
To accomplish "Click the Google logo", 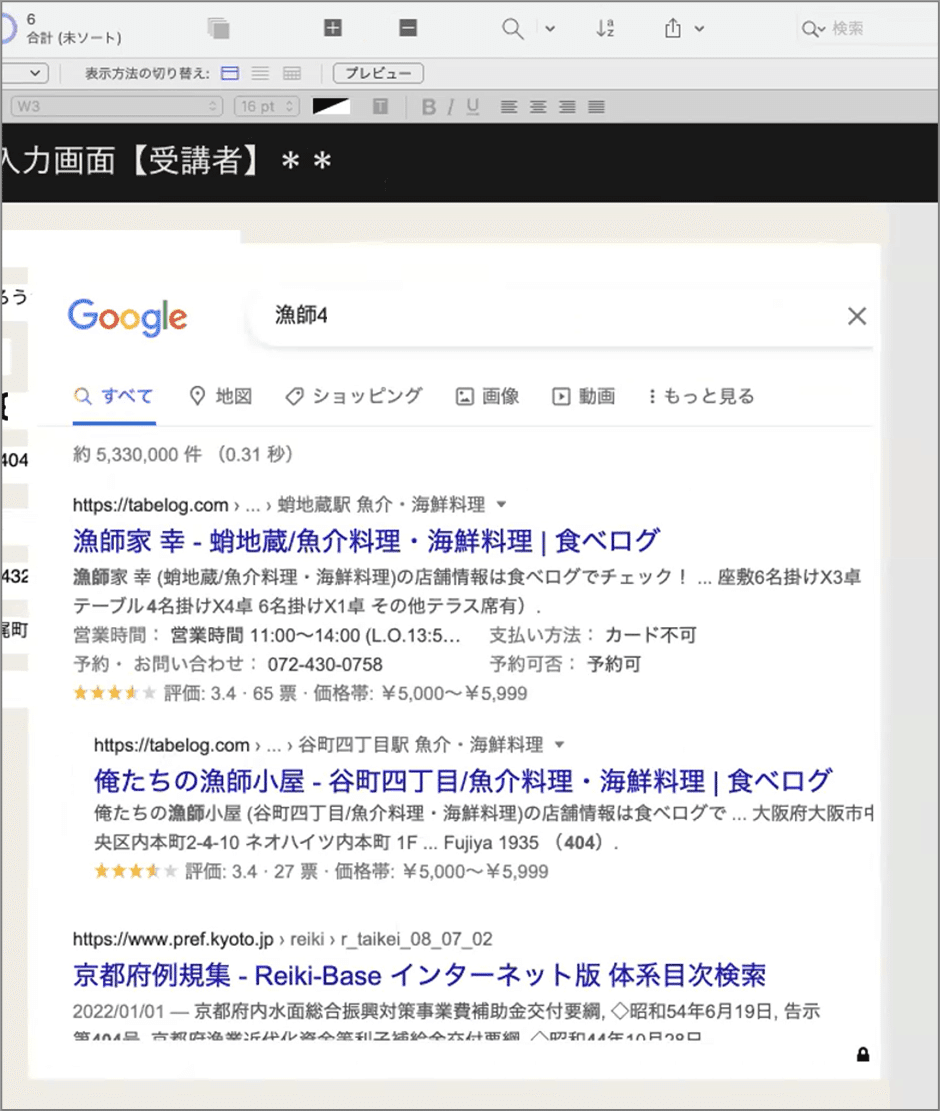I will [128, 317].
